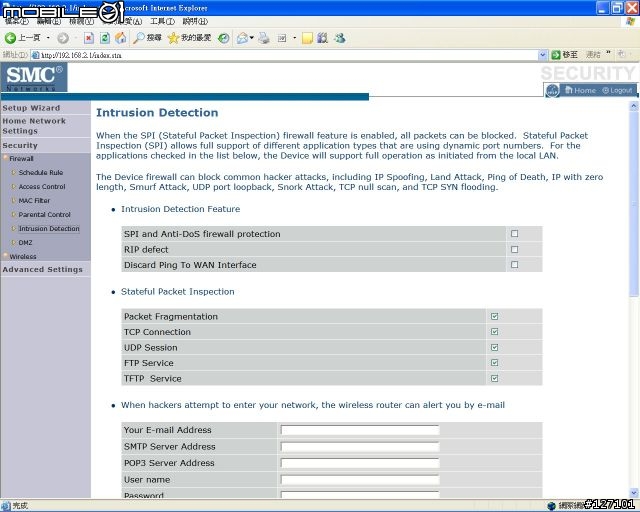
Task: Click the Home link in the header
Action: [580, 90]
